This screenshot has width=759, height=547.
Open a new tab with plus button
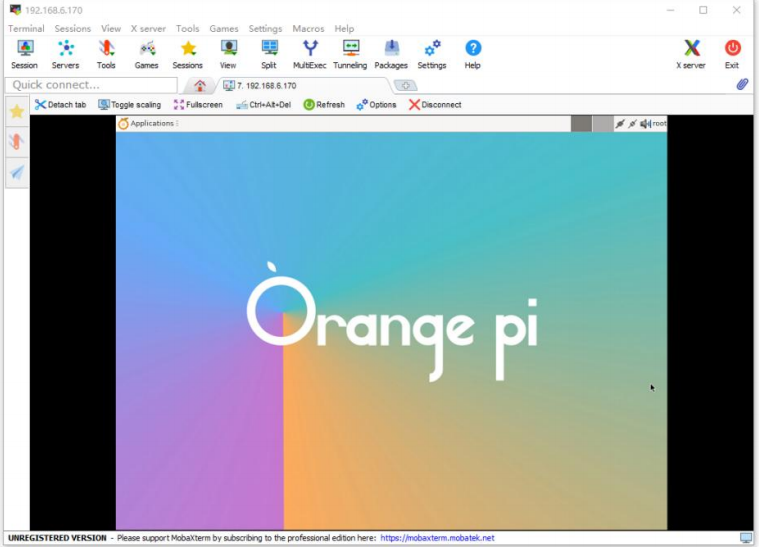pos(406,86)
